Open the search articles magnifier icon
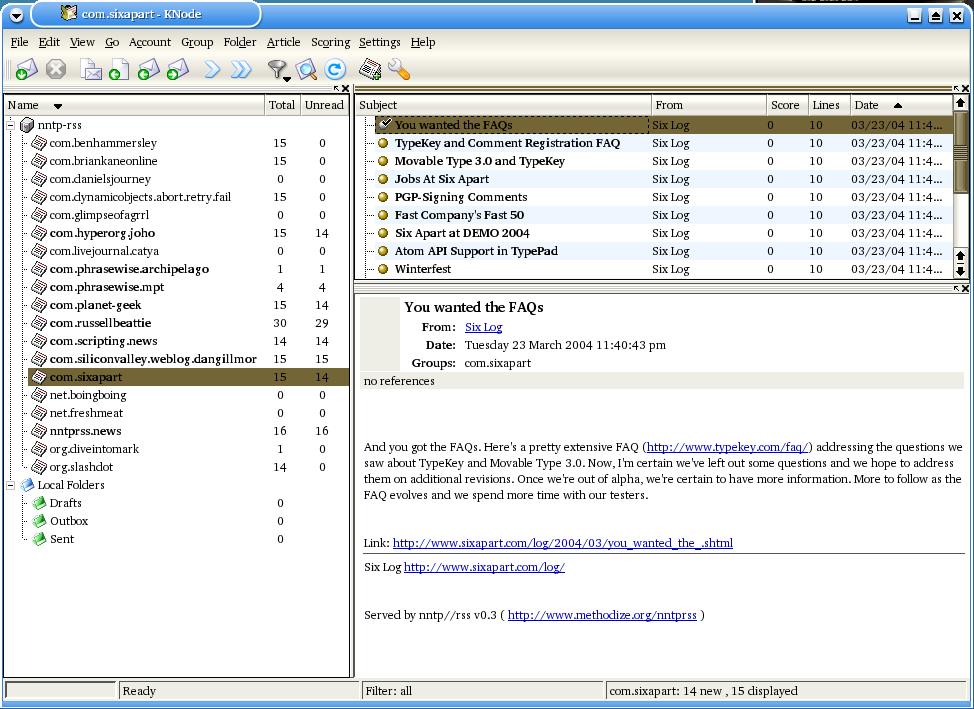 pyautogui.click(x=306, y=69)
